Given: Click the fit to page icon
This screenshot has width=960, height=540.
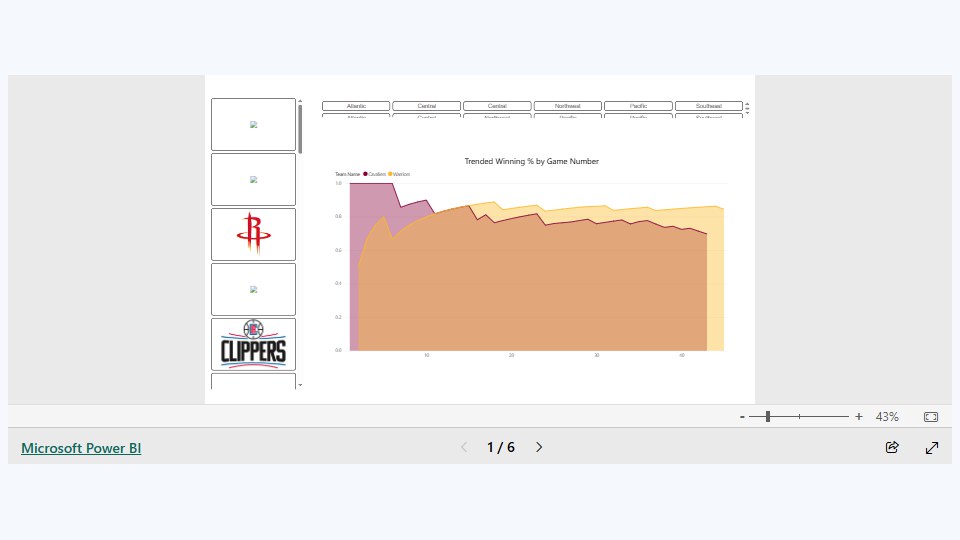Looking at the screenshot, I should 931,417.
